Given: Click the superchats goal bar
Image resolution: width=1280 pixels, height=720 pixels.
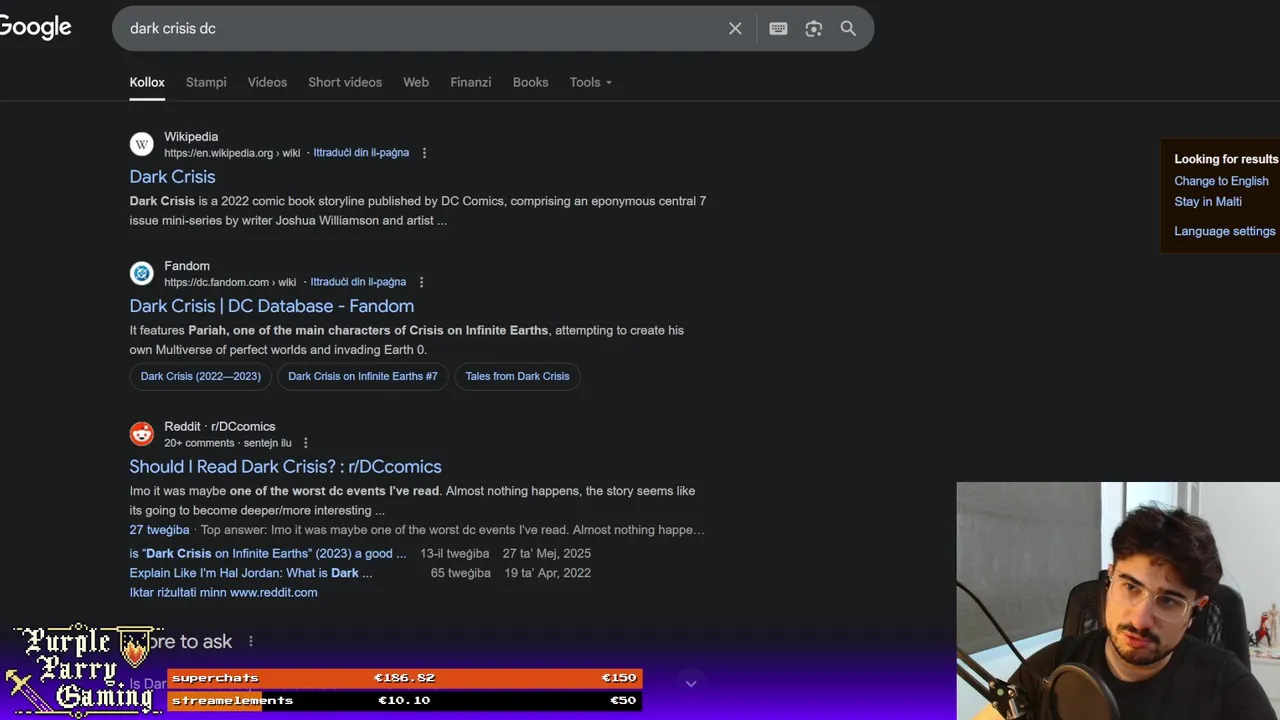Looking at the screenshot, I should click(404, 678).
